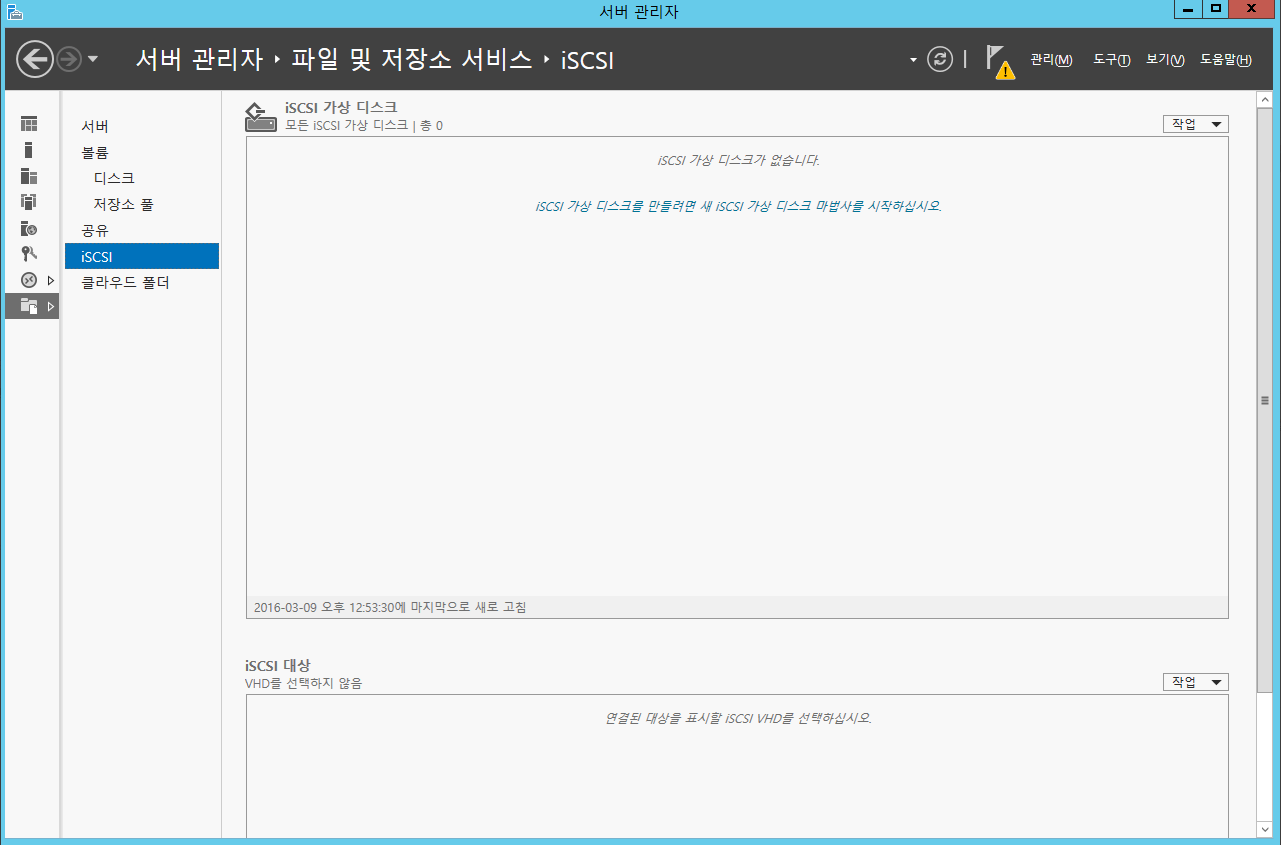Open the 관리(M) menu

coord(1051,60)
